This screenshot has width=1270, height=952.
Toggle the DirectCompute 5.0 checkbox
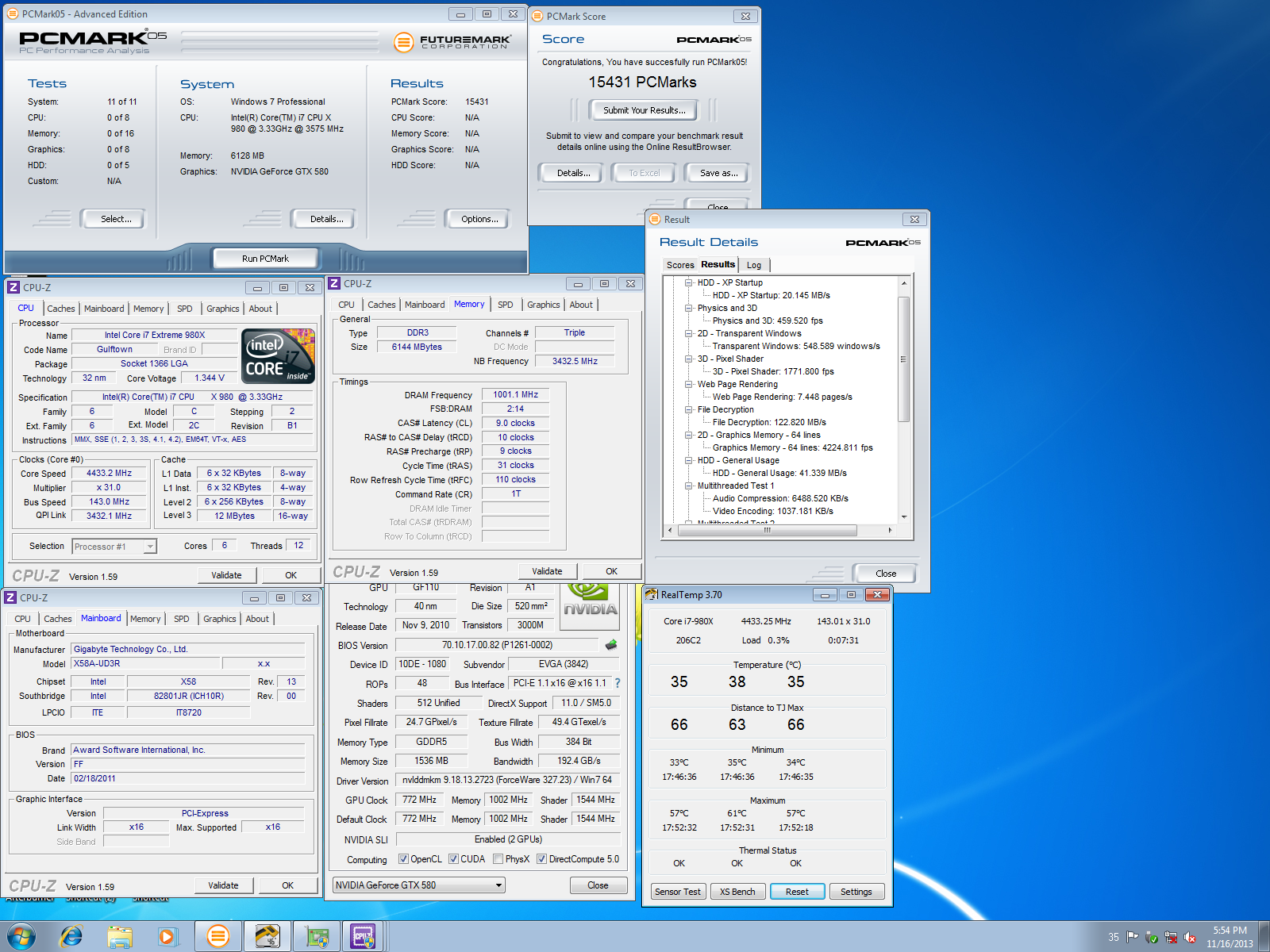[x=541, y=859]
